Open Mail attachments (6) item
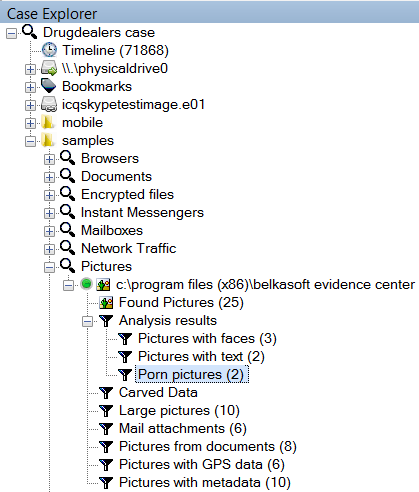 (x=183, y=428)
